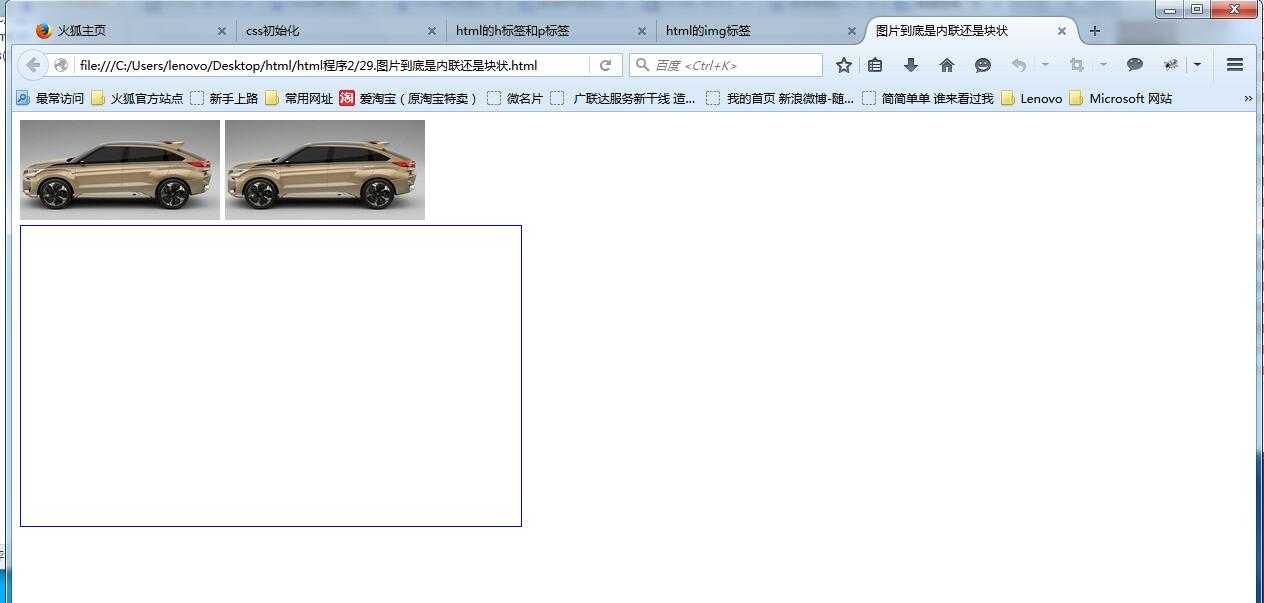Click the crop screenshot toolbar icon
This screenshot has height=603, width=1264.
[1077, 65]
